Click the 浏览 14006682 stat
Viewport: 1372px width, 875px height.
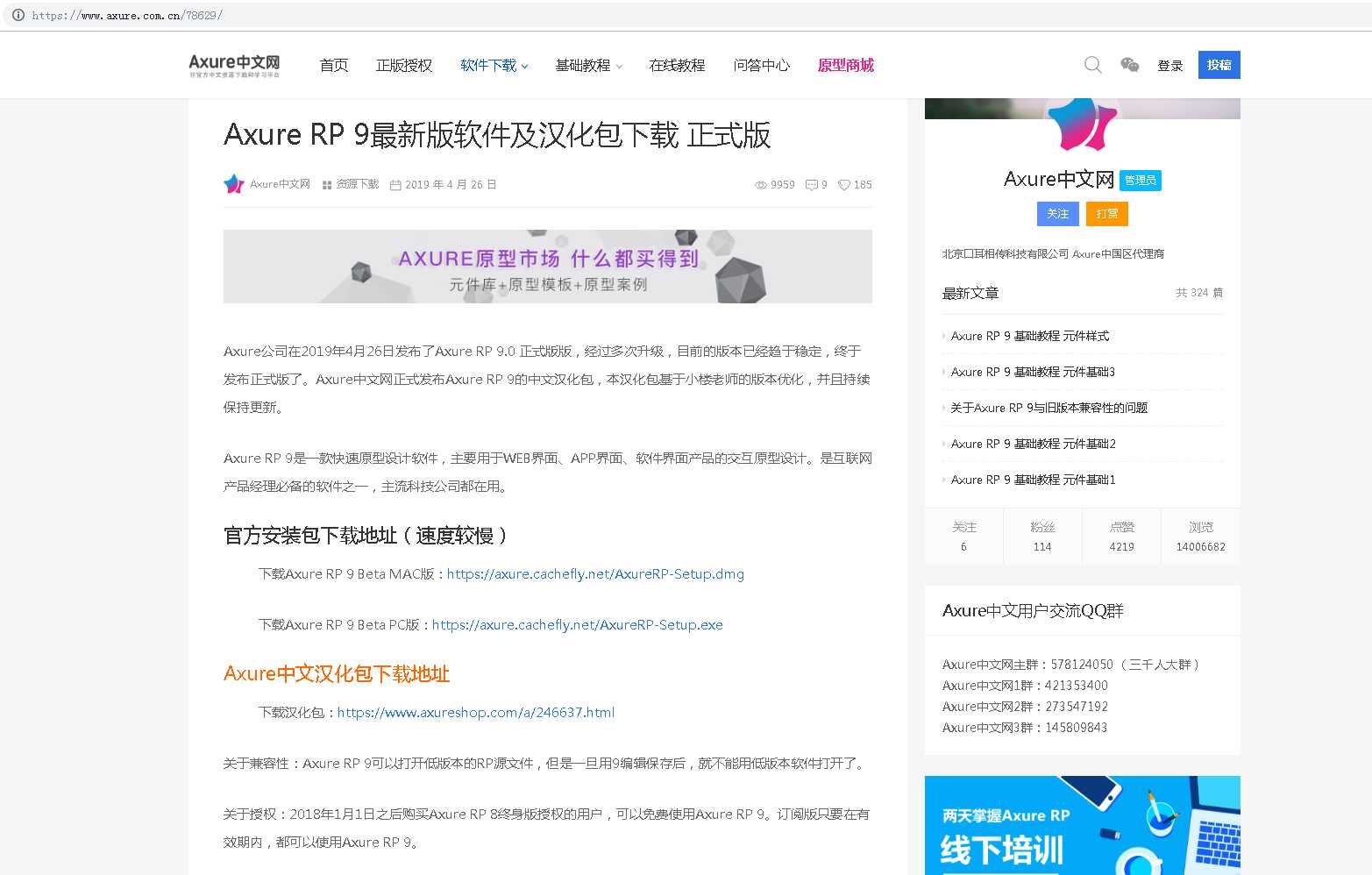1201,536
